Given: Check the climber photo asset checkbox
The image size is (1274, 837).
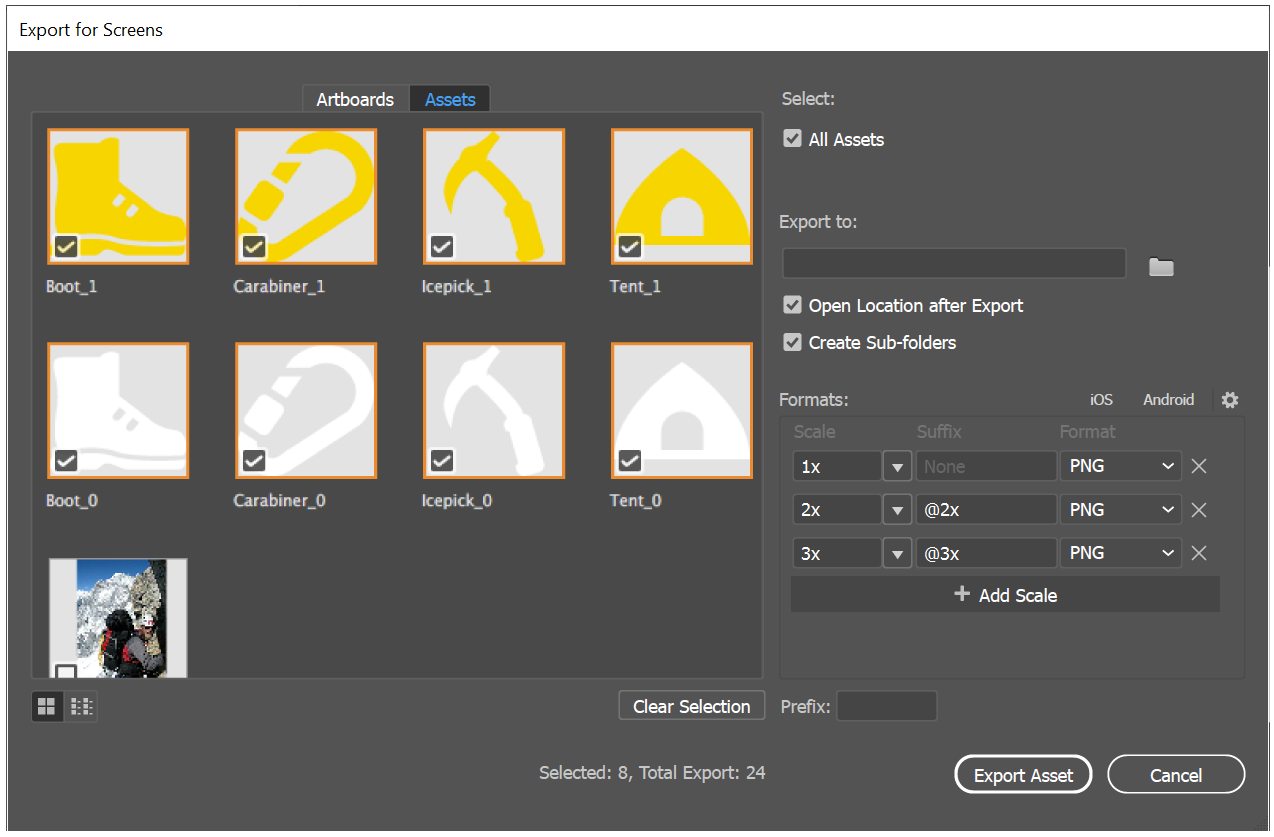Looking at the screenshot, I should point(66,672).
